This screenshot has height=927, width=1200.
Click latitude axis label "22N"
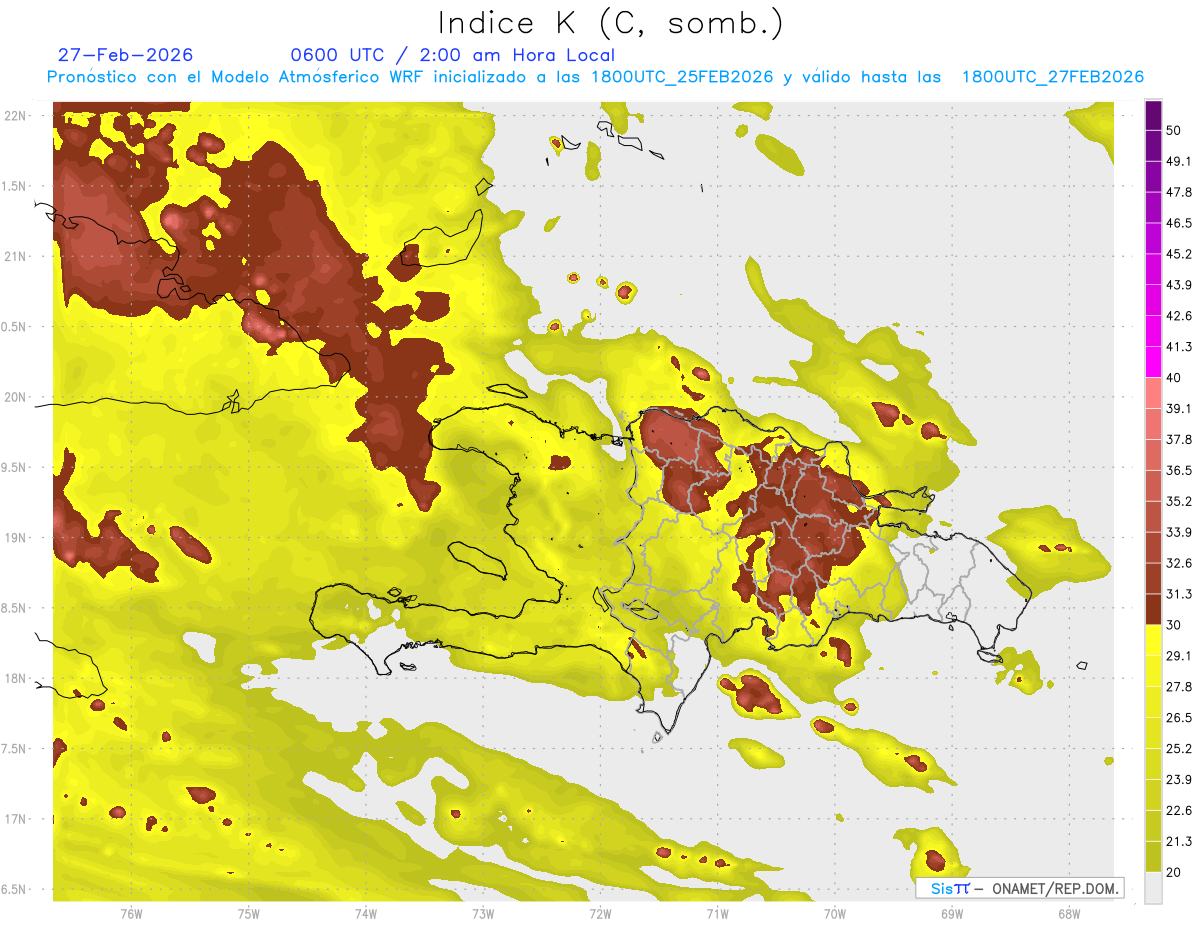16,116
